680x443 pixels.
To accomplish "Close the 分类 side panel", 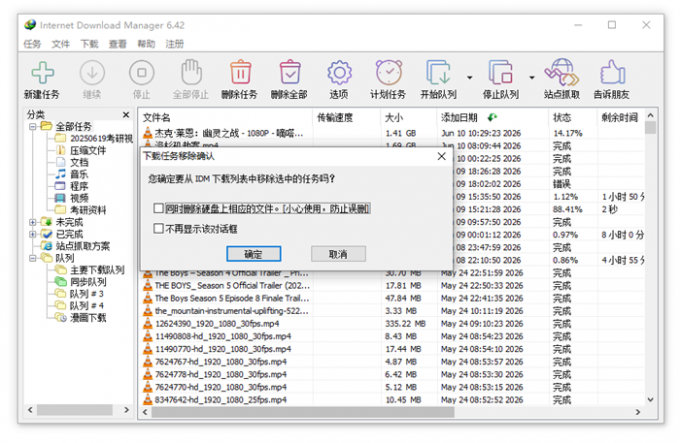I will click(x=126, y=114).
